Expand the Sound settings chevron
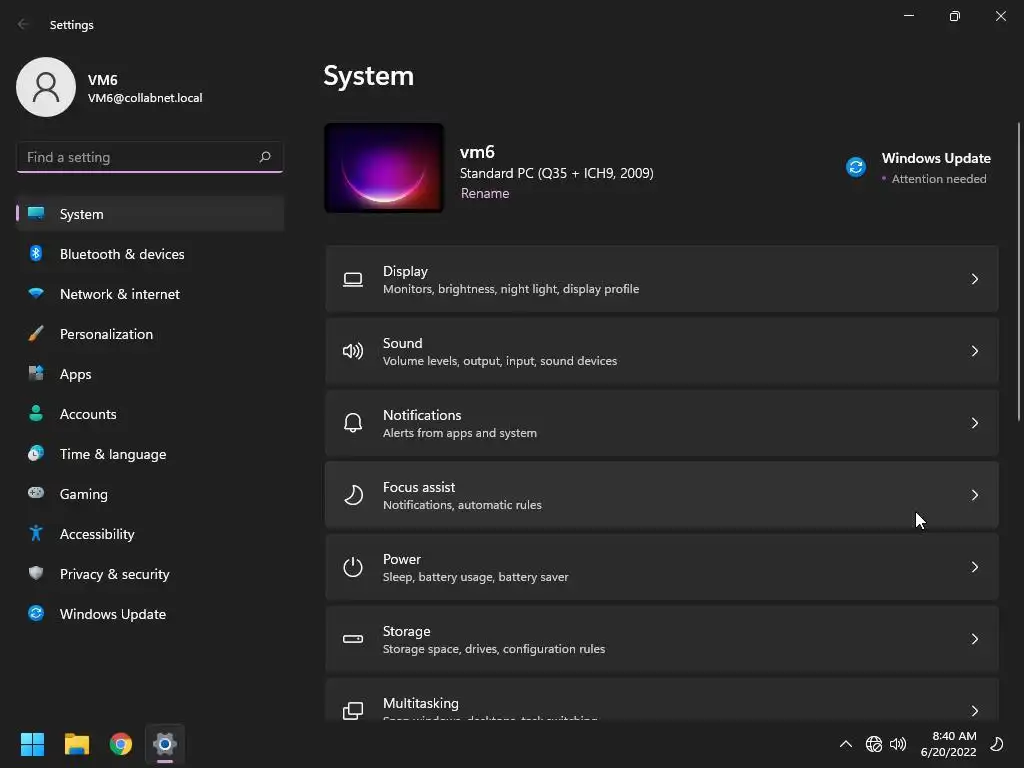Image resolution: width=1024 pixels, height=768 pixels. tap(974, 351)
